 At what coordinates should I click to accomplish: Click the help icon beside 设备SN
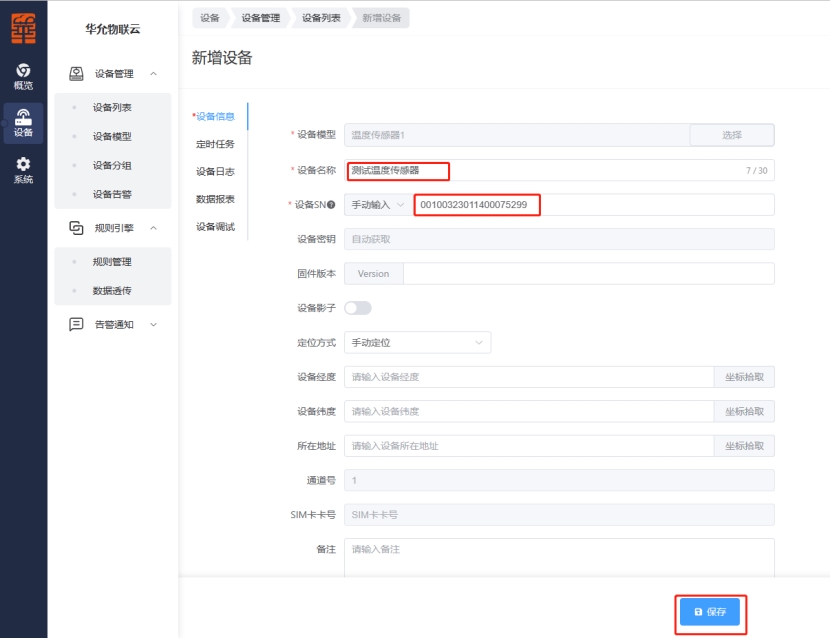click(x=331, y=205)
